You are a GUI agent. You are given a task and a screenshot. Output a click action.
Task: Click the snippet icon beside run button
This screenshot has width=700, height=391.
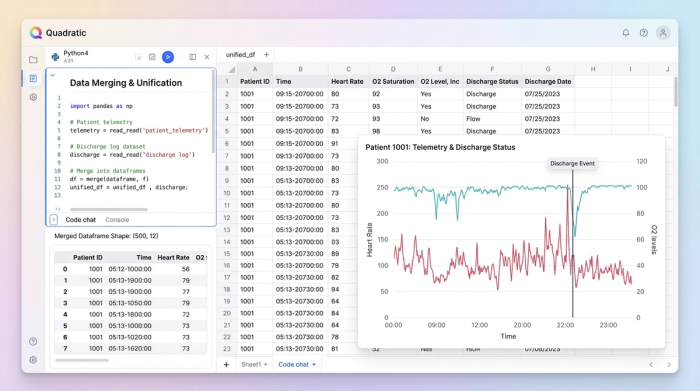pos(152,57)
